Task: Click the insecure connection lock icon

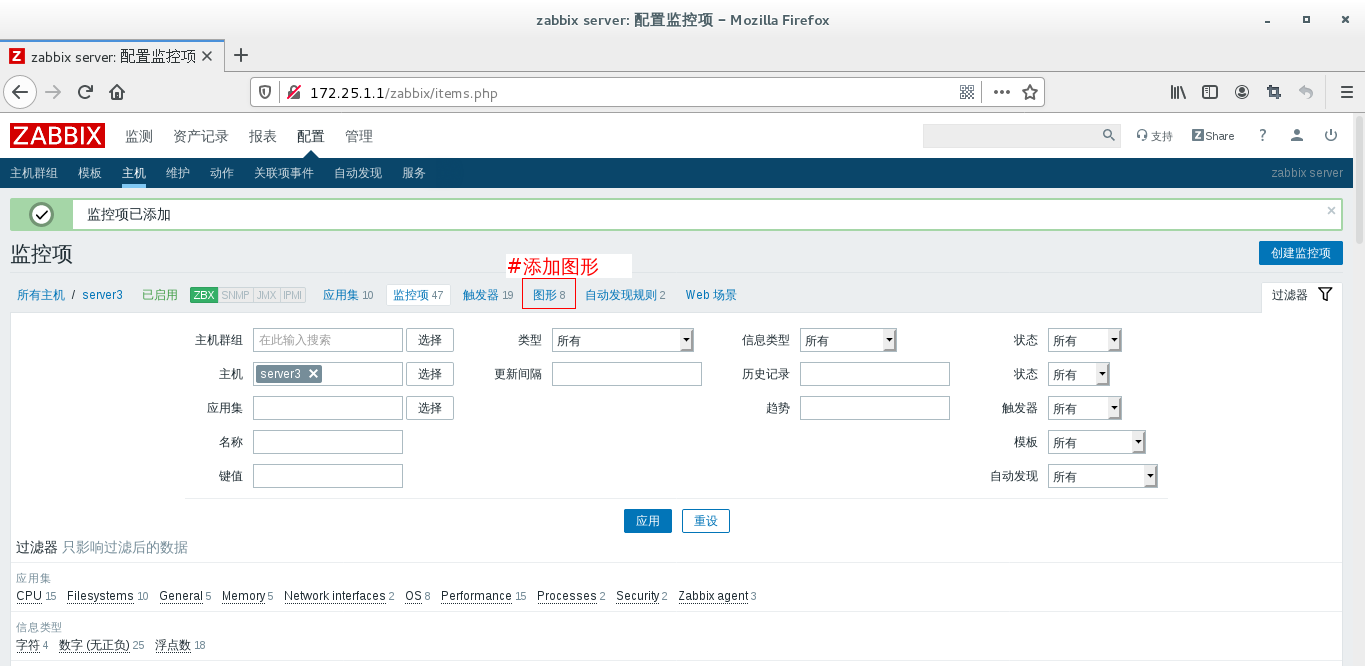Action: click(x=293, y=92)
